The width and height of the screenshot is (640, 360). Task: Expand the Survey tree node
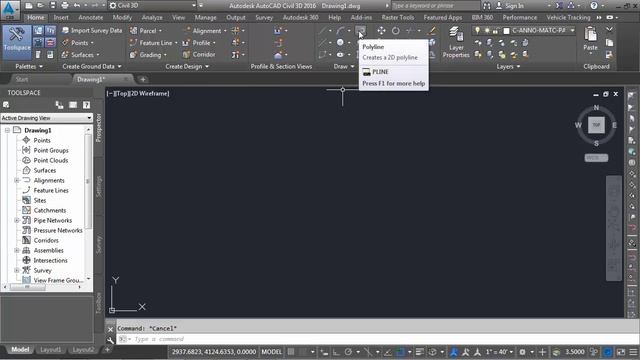[x=17, y=270]
